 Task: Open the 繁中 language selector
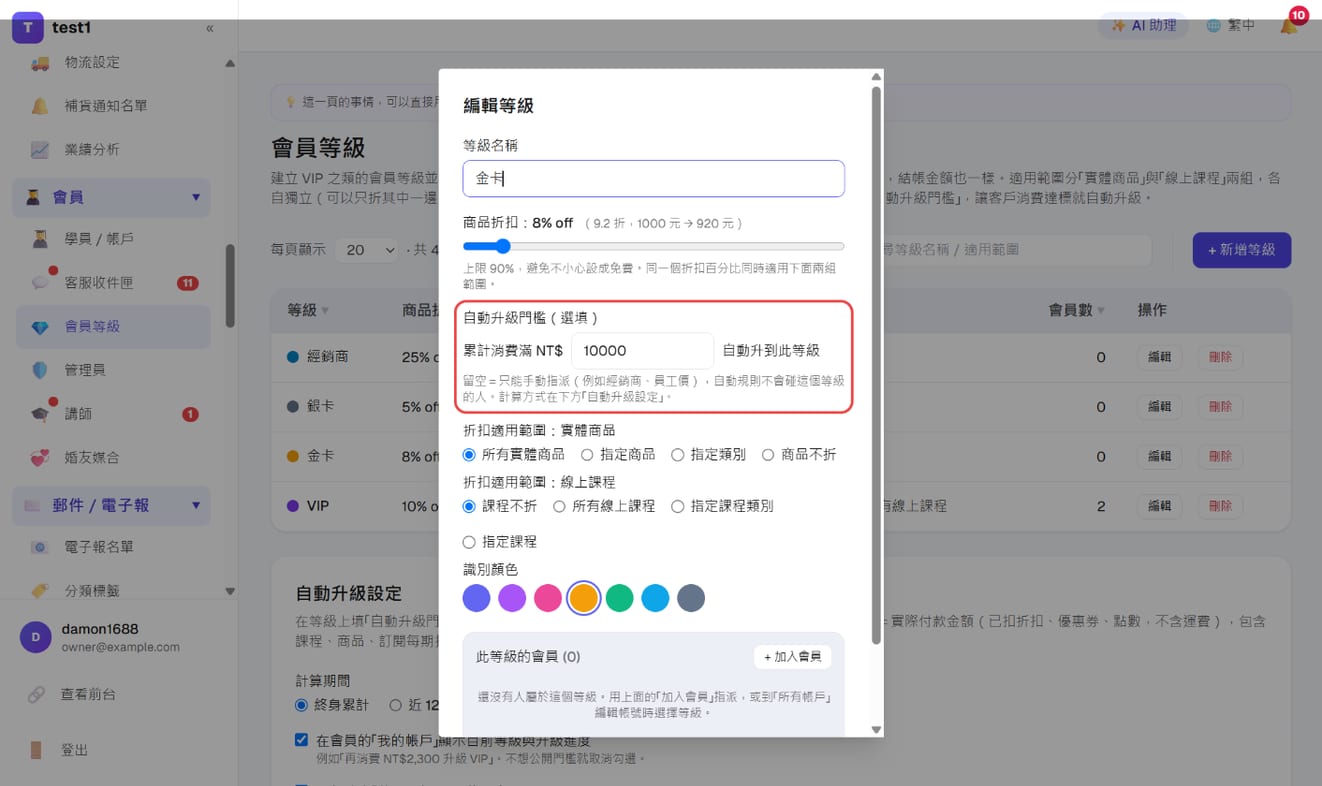pos(1231,26)
